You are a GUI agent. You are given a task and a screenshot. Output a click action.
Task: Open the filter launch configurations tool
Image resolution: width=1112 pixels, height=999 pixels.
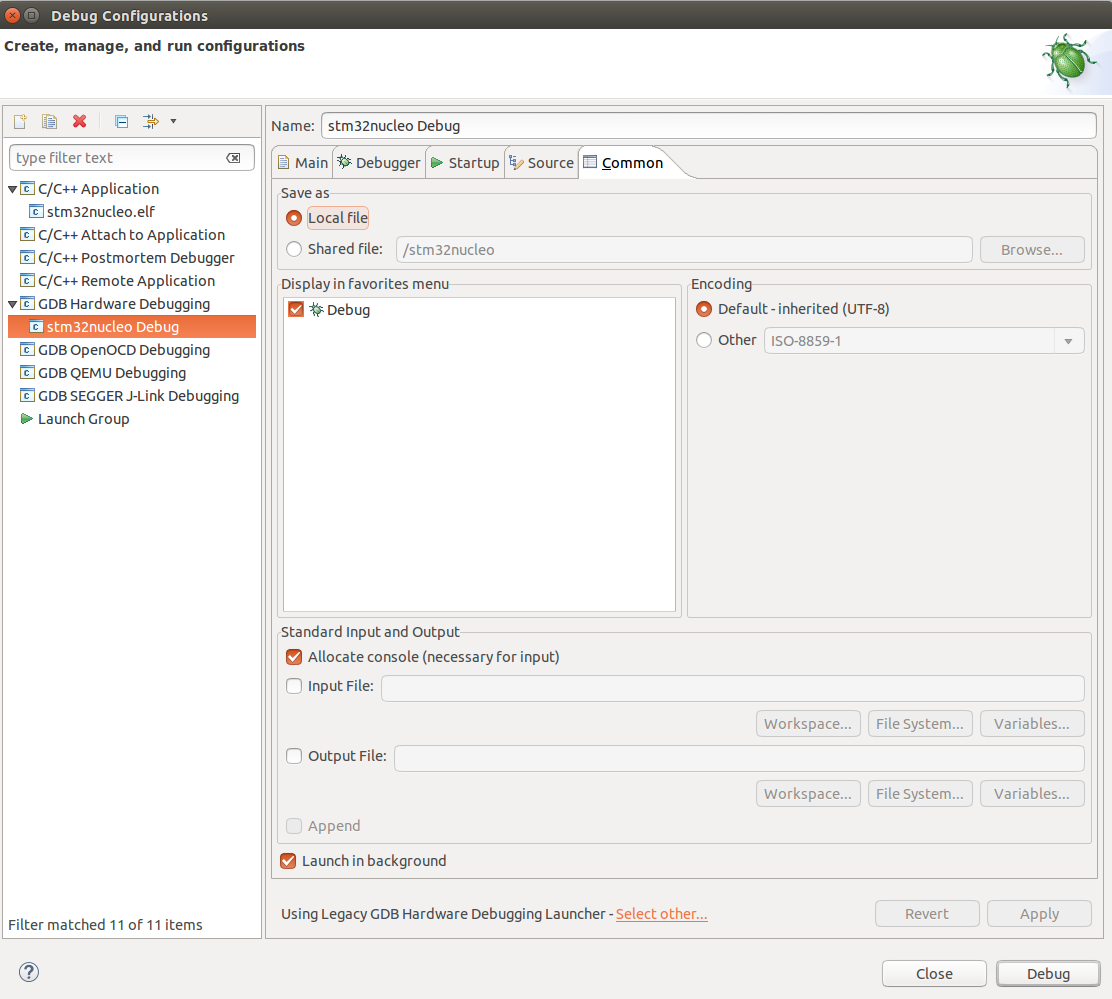[150, 121]
